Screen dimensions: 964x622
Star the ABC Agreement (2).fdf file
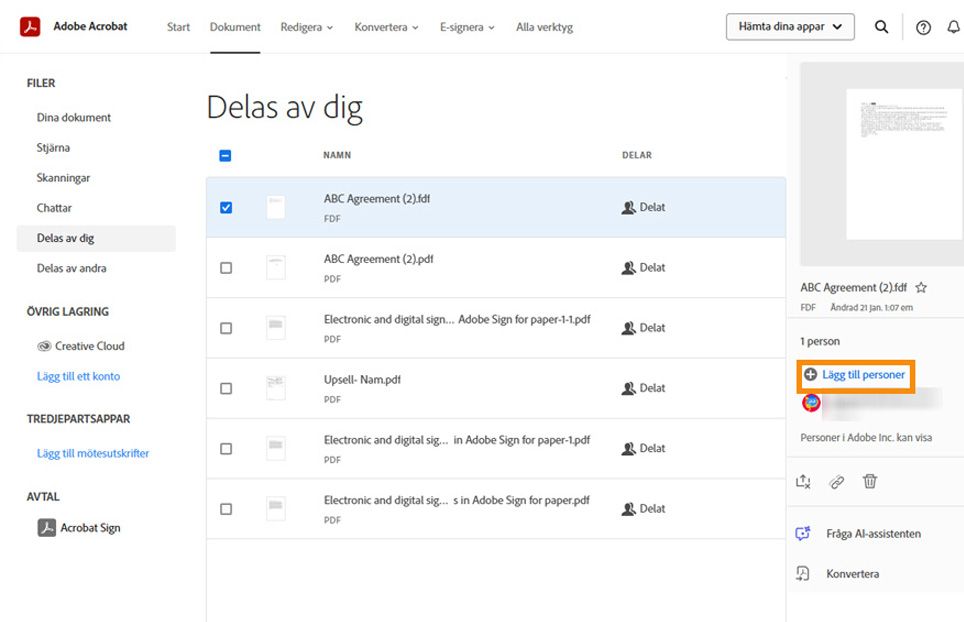(920, 287)
